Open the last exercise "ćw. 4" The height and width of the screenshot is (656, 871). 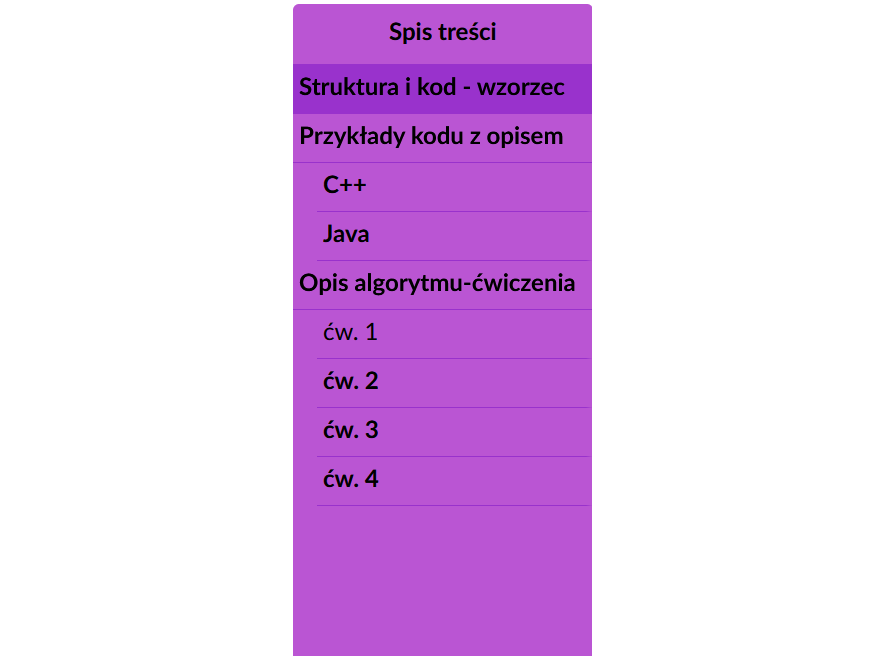pos(351,479)
